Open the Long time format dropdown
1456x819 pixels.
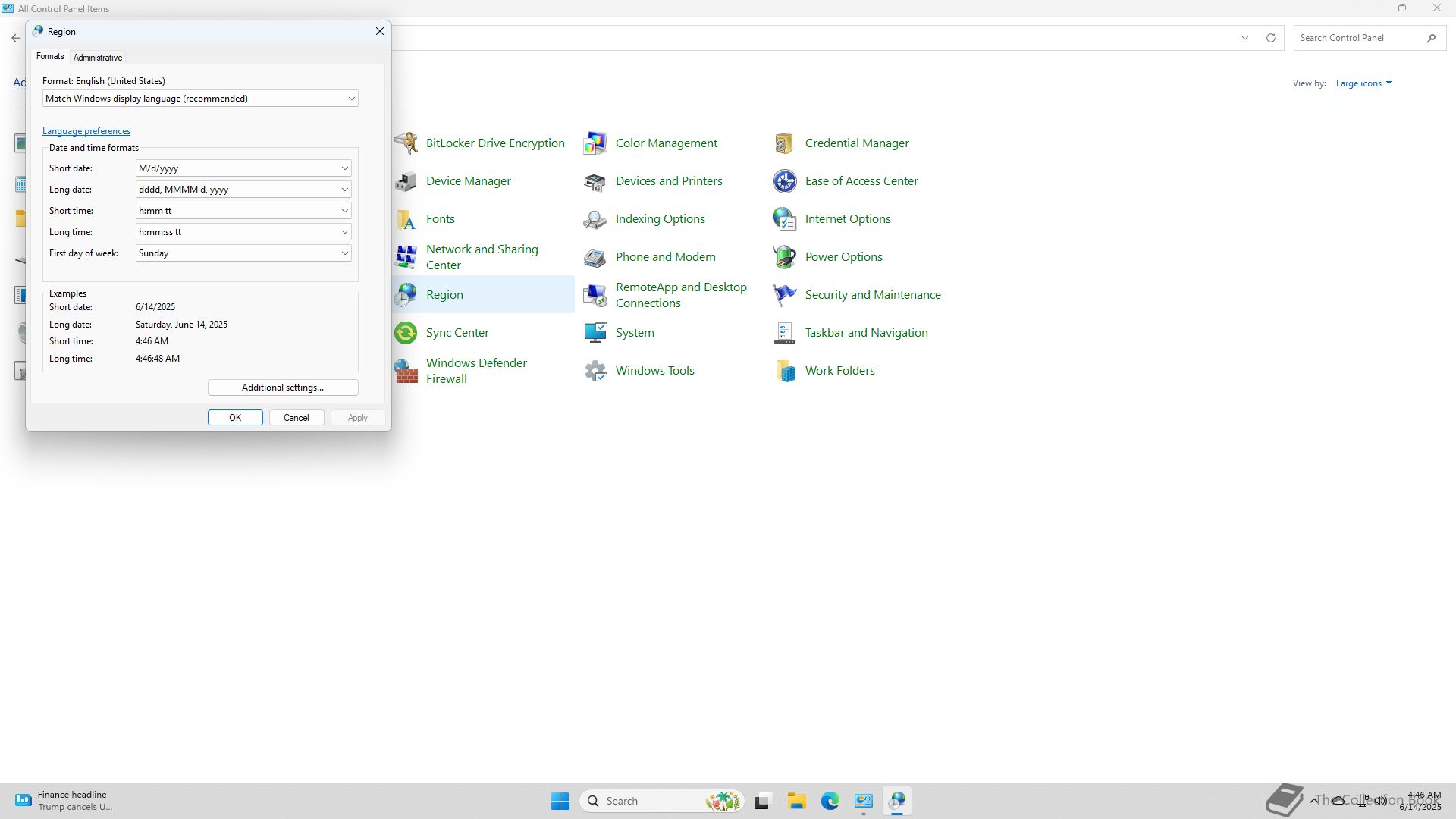(x=243, y=232)
